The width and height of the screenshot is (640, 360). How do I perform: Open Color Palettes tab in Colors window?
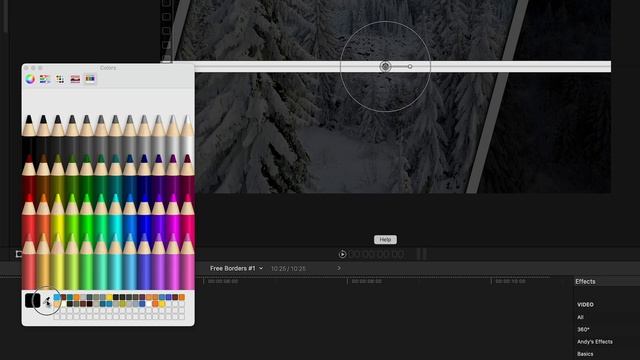[60, 79]
